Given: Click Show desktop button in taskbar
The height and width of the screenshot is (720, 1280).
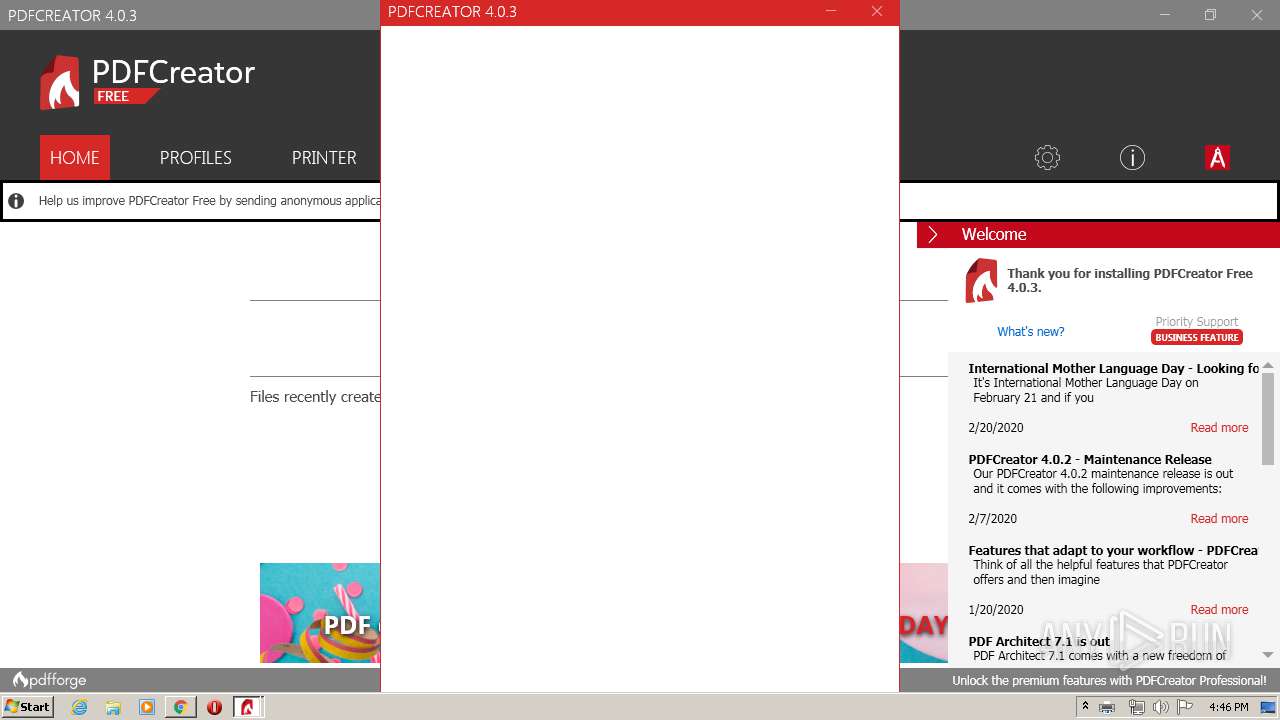Looking at the screenshot, I should tap(1269, 707).
